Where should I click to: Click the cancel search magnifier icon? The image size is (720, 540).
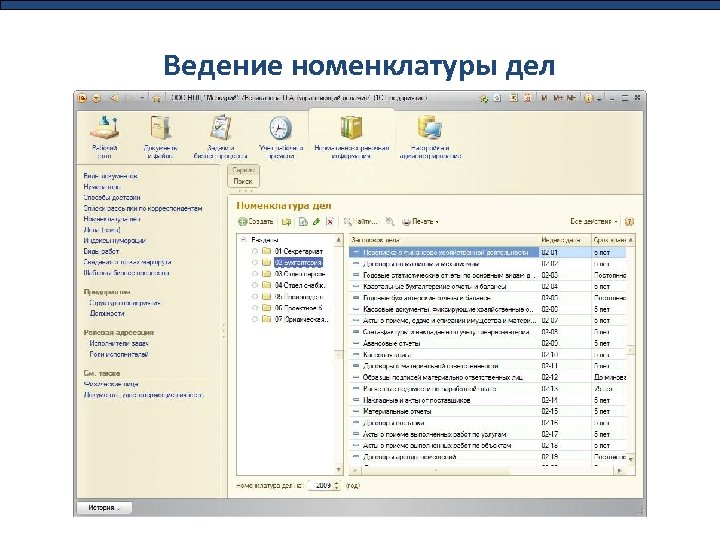point(390,222)
